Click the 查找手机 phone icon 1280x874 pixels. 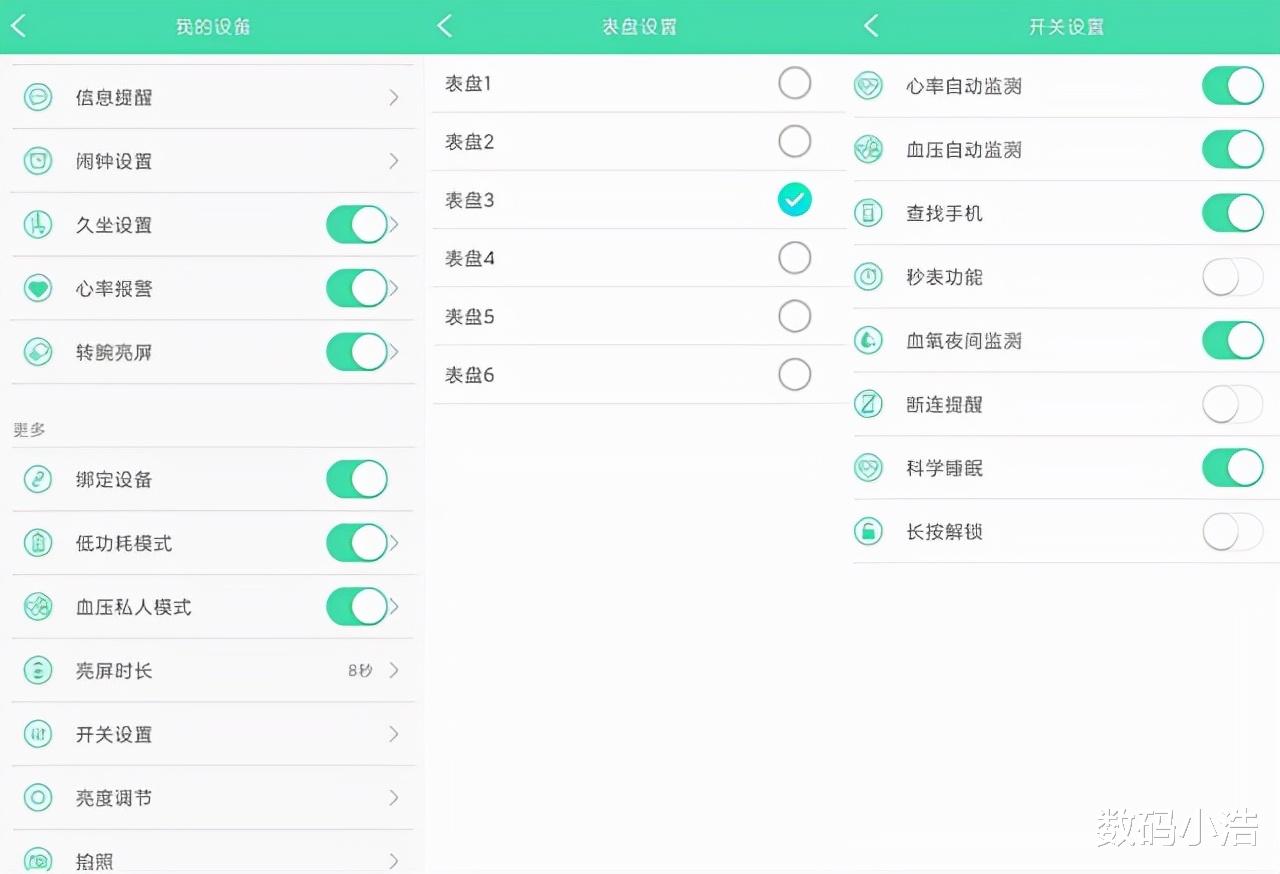[868, 213]
